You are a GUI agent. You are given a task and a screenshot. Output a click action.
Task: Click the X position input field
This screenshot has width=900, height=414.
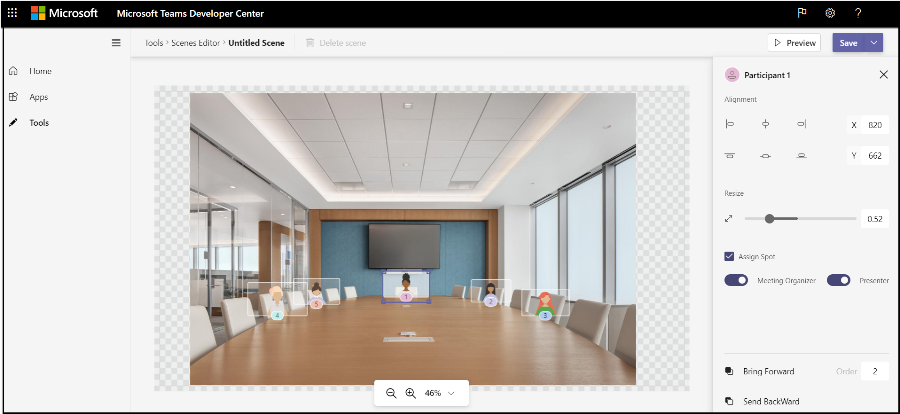[874, 125]
